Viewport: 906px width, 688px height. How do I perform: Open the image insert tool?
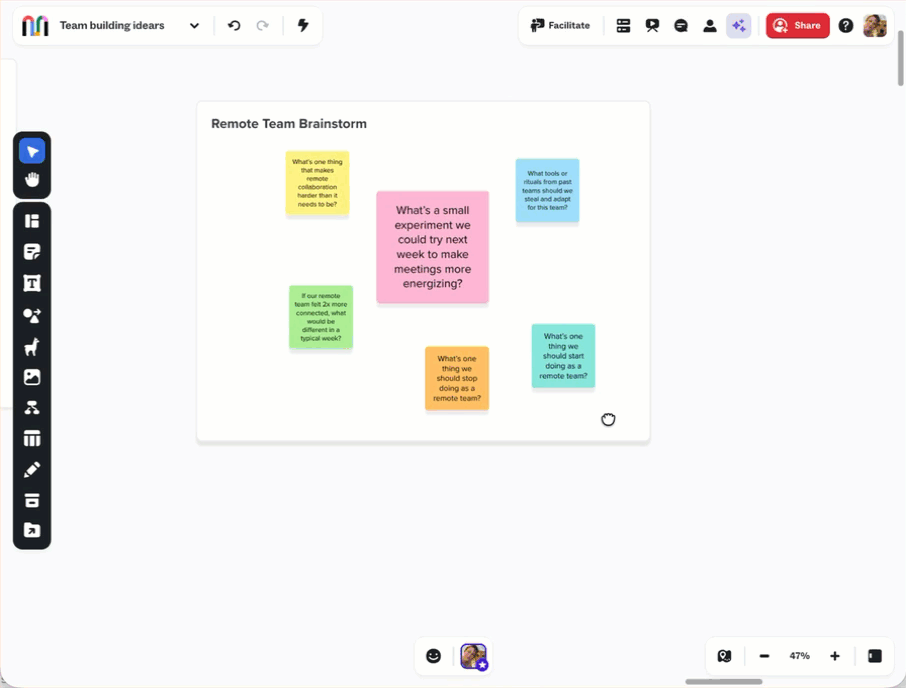click(x=32, y=377)
